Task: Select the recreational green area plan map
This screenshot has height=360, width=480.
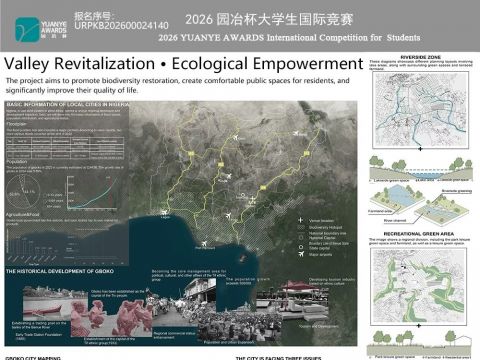Action: (419, 286)
